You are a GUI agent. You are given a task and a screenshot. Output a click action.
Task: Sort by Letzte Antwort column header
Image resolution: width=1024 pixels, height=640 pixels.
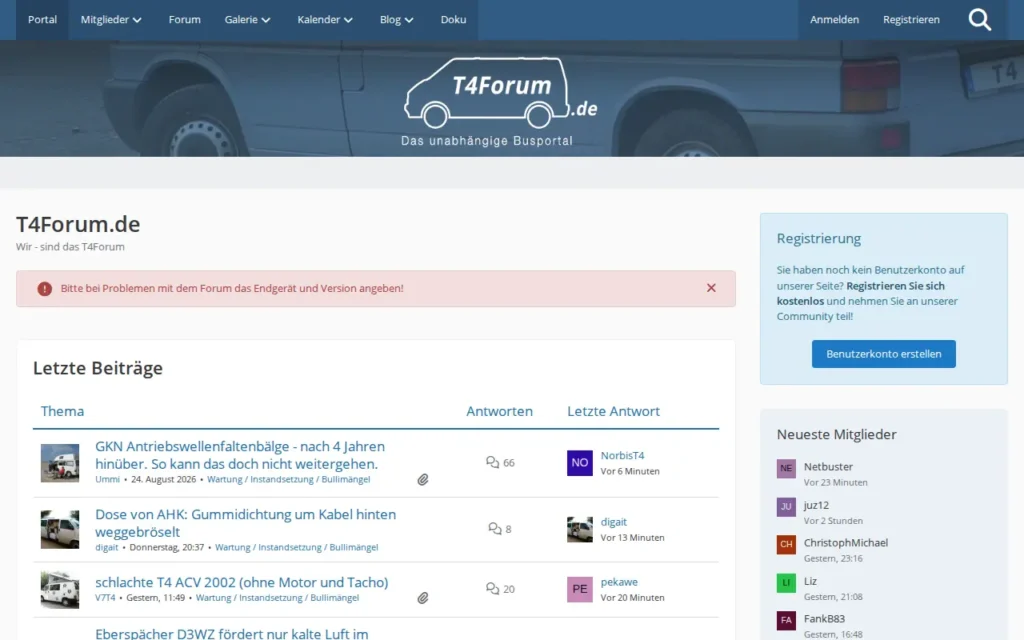(613, 411)
